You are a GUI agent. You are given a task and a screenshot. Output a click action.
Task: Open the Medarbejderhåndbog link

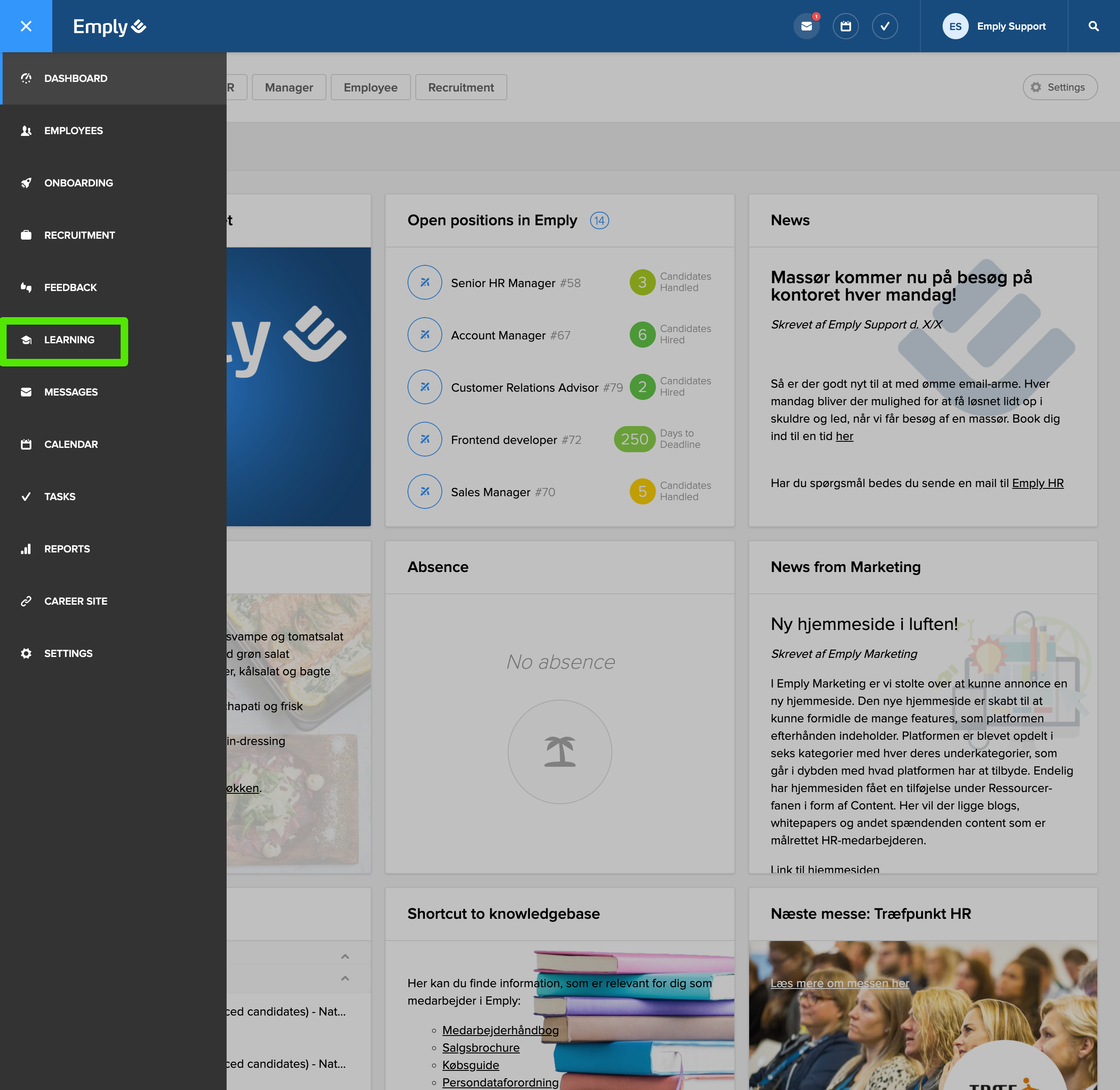click(500, 1030)
